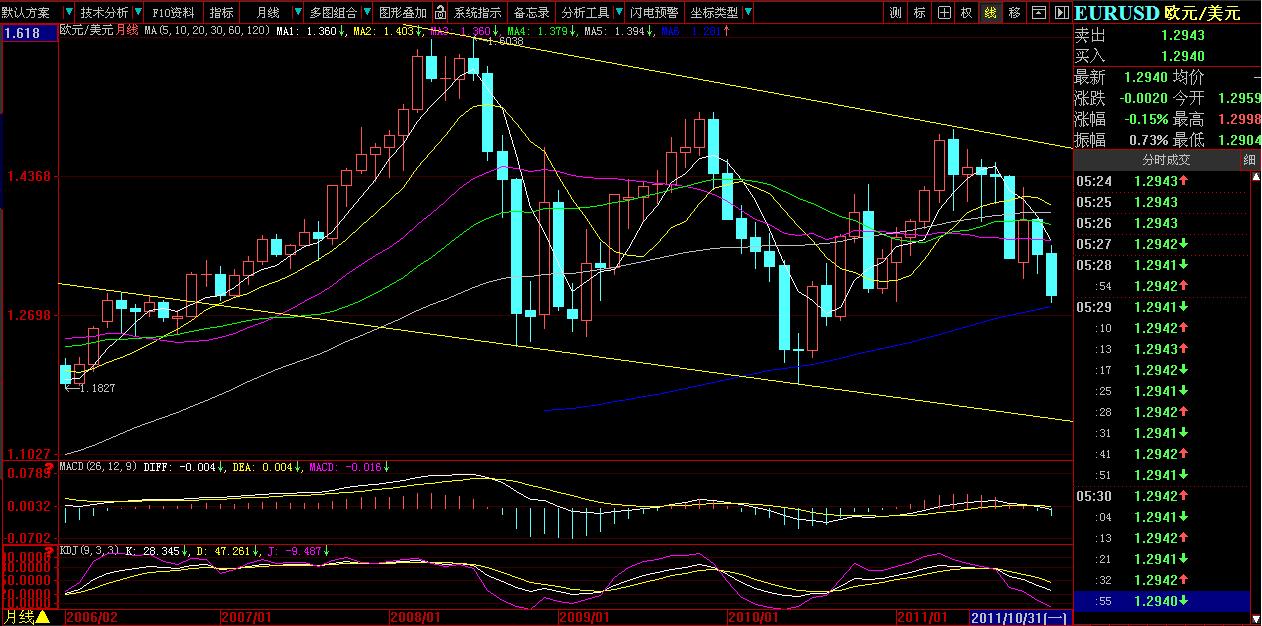
Task: Click the 1.618 value box
Action: (x=28, y=33)
